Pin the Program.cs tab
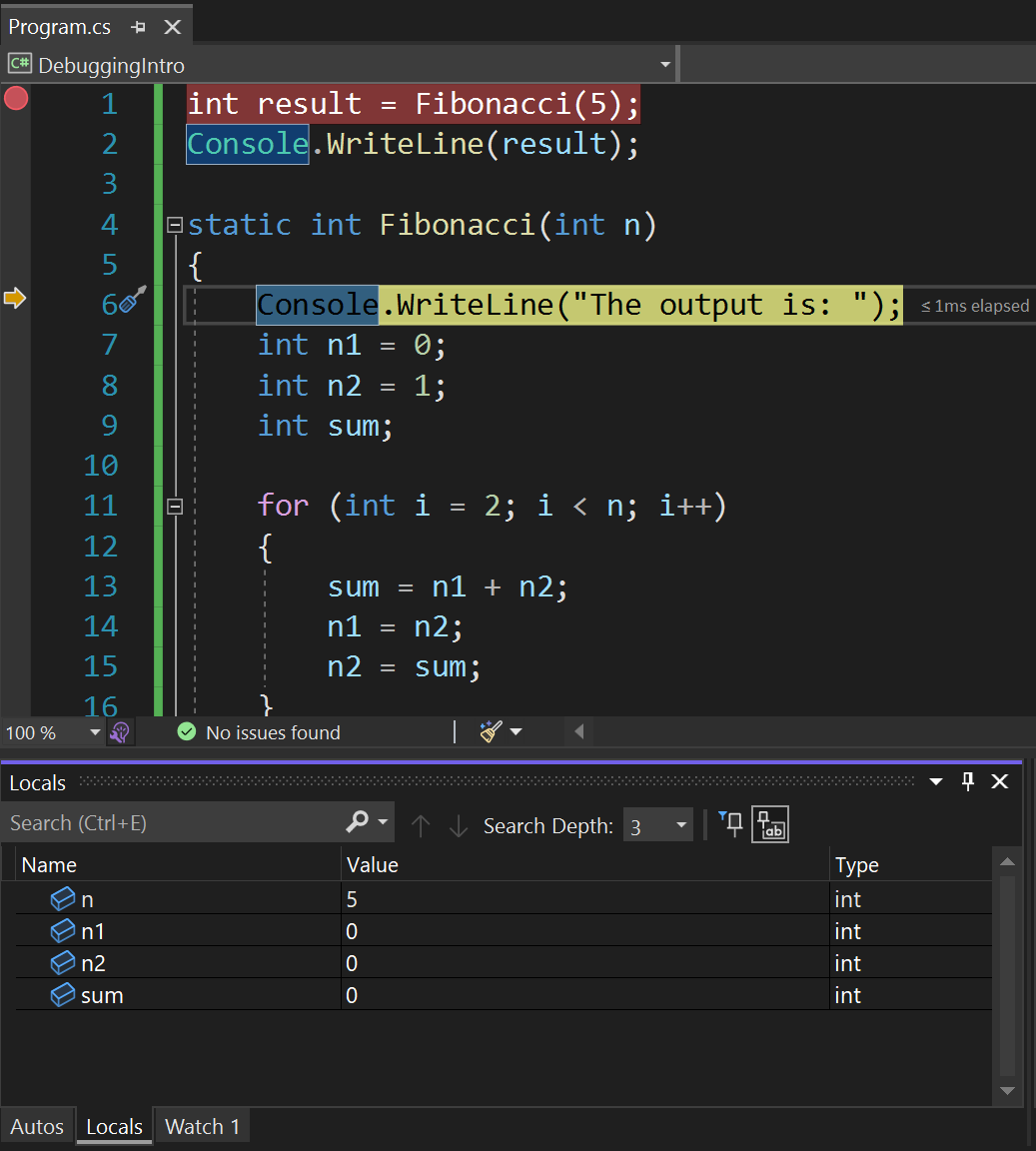Image resolution: width=1036 pixels, height=1151 pixels. pos(138,27)
